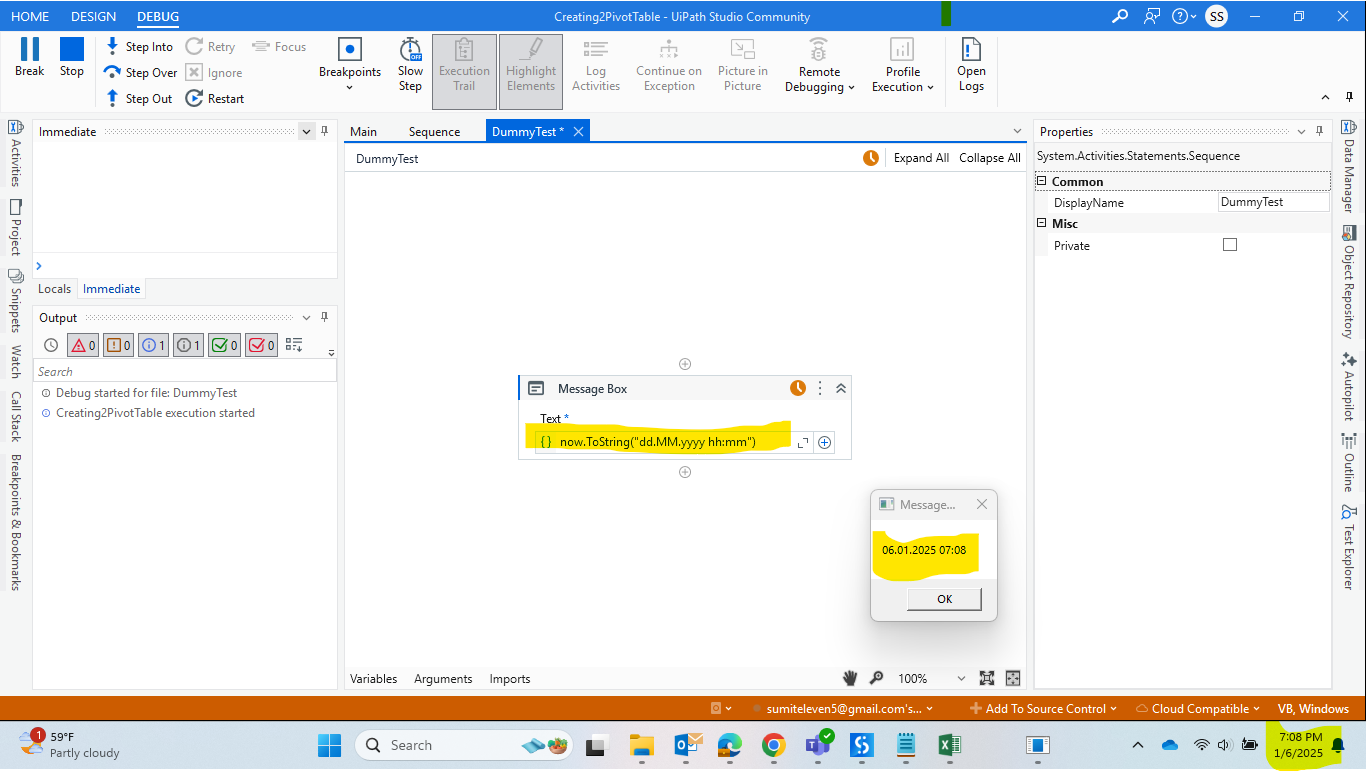Switch to the HOME ribbon tab
Screen dimensions: 1366x772
tap(30, 16)
